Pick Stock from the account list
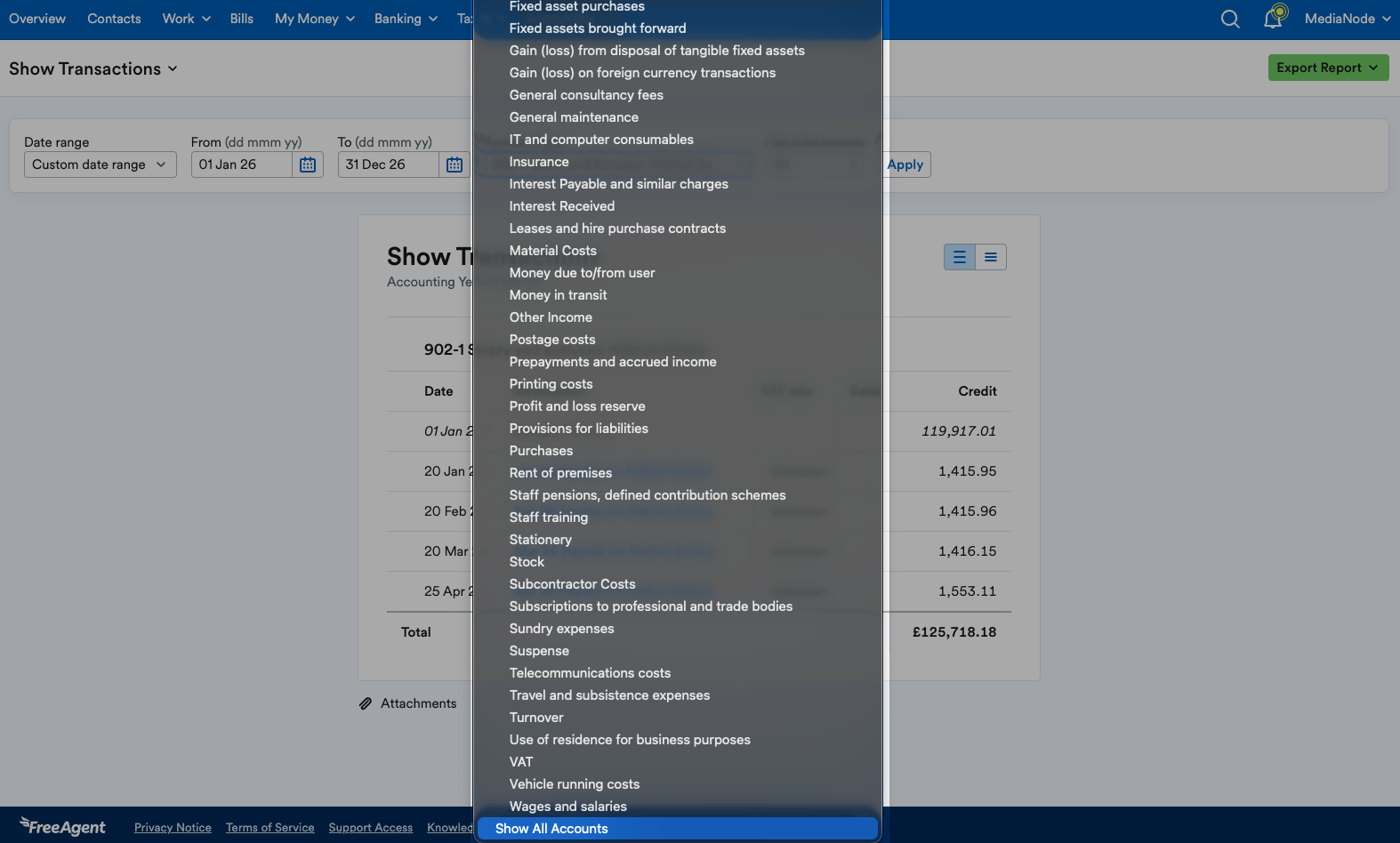Viewport: 1400px width, 843px height. tap(678, 562)
